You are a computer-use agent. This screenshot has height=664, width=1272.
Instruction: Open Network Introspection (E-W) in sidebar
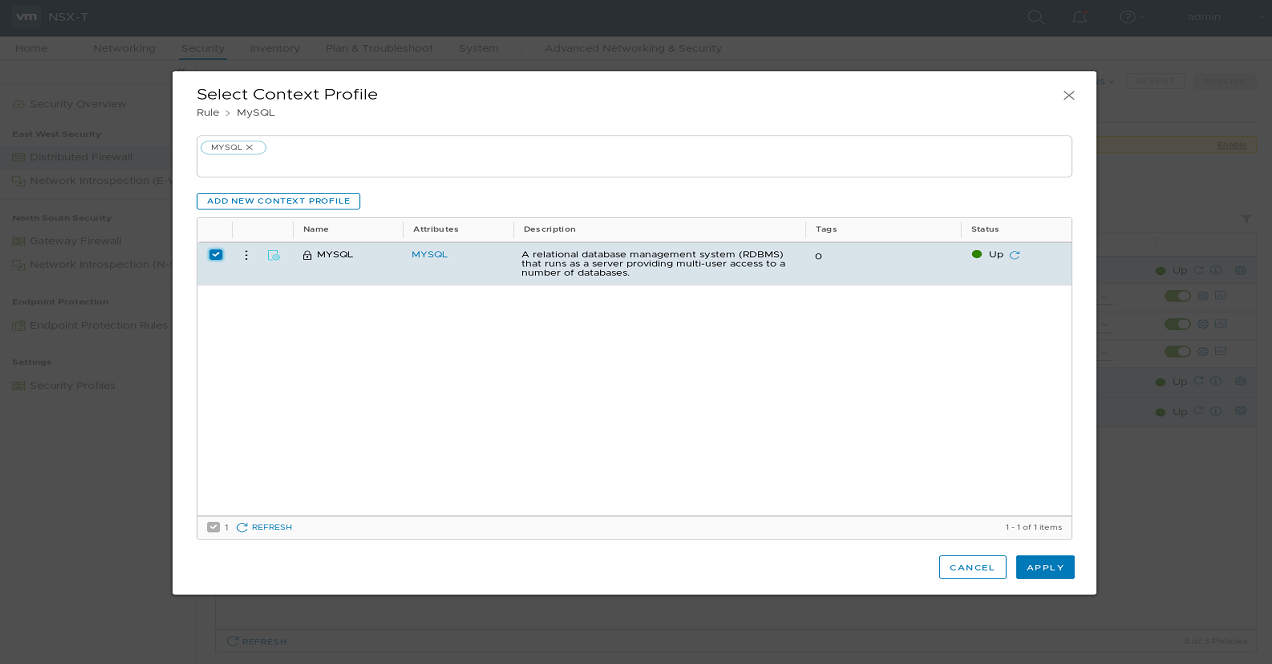(100, 181)
